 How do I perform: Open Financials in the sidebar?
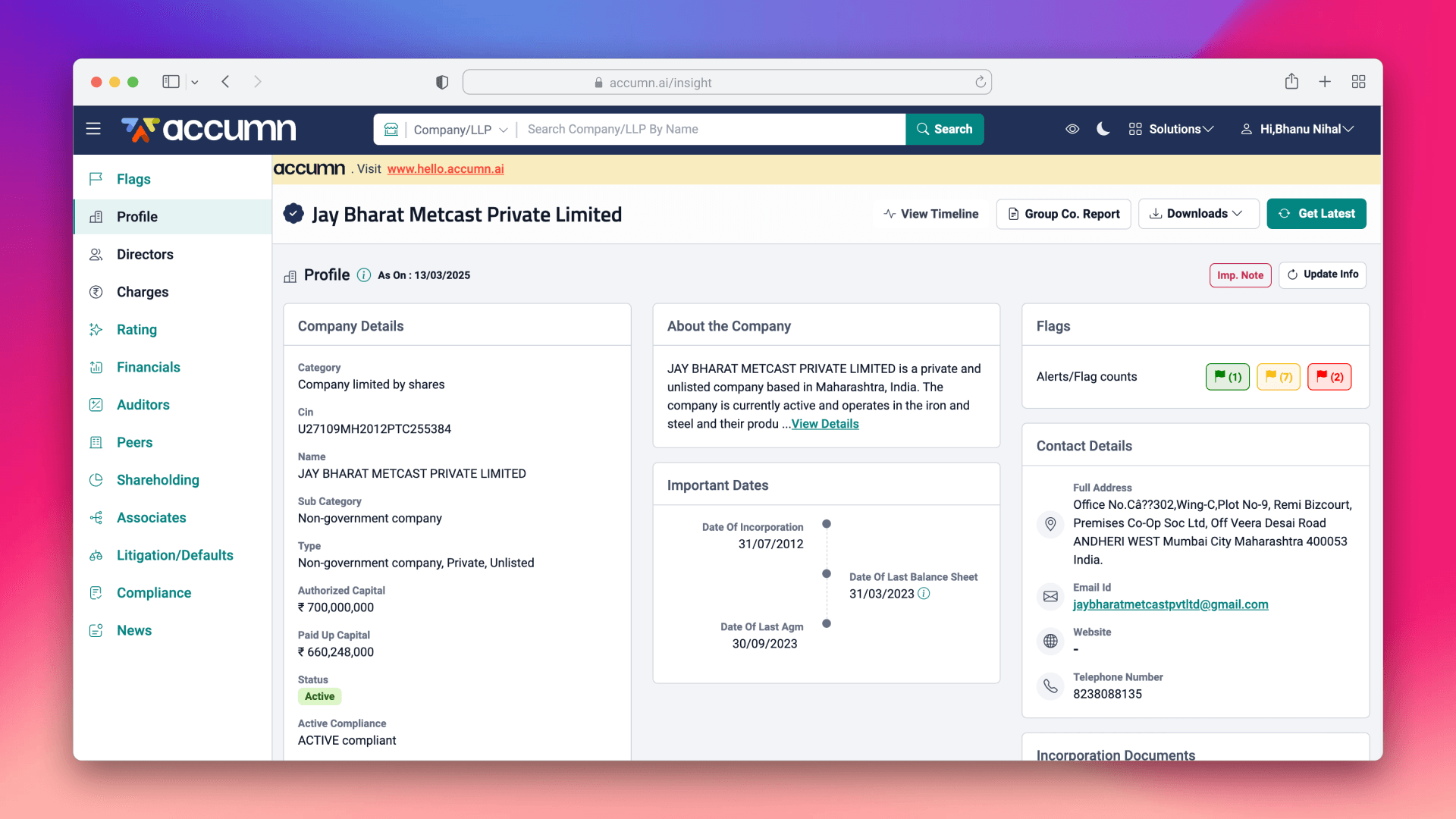tap(173, 367)
